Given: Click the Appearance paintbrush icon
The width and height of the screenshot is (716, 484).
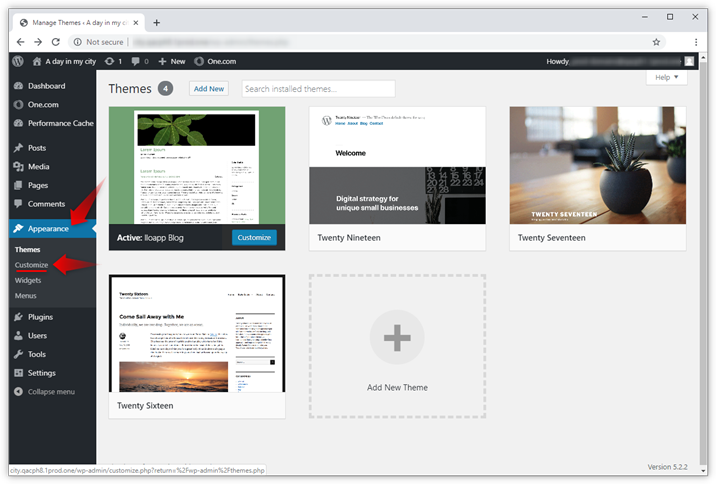Looking at the screenshot, I should 18,228.
